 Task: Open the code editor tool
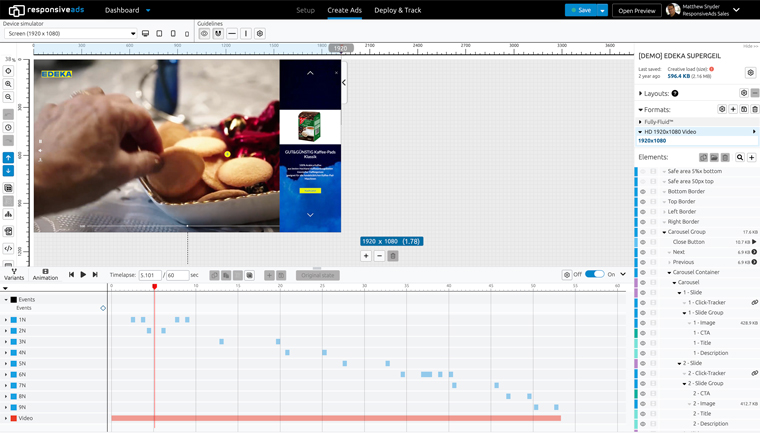pos(8,249)
